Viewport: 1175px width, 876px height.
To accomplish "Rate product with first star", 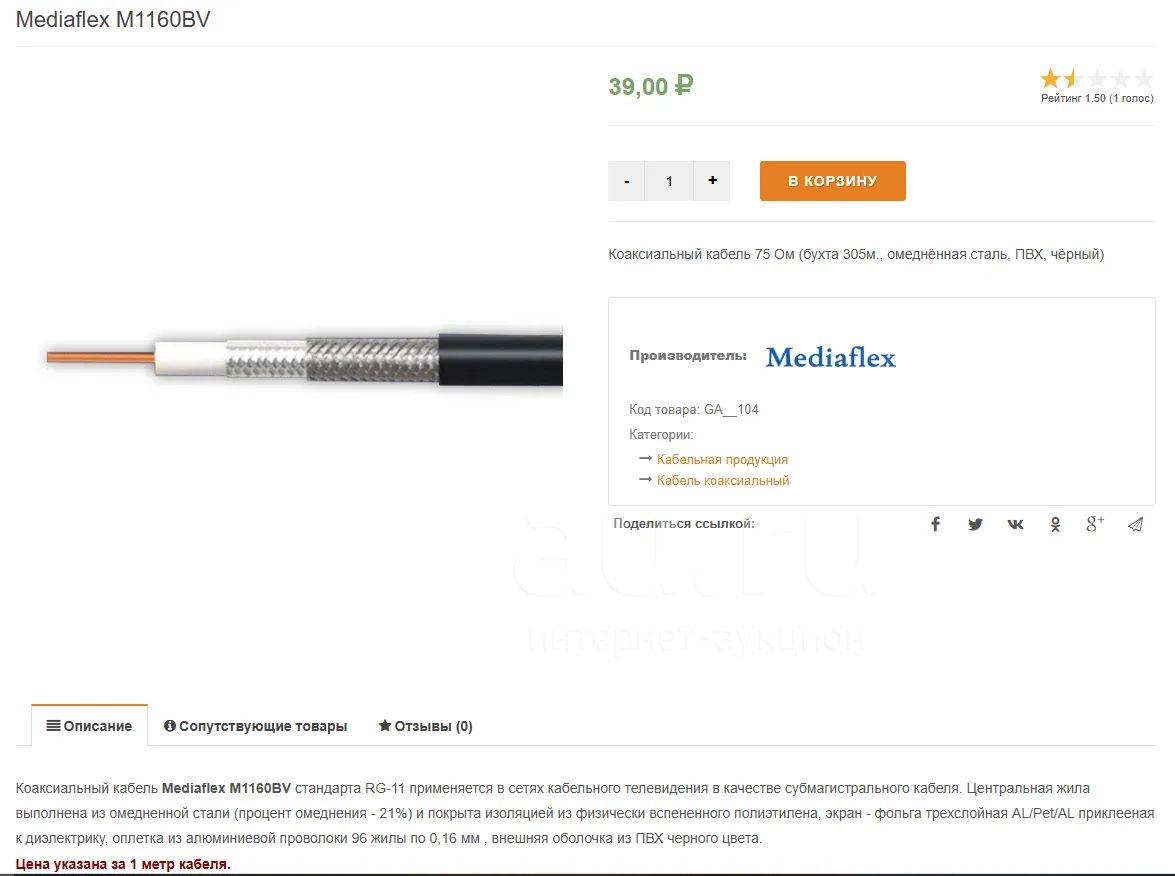I will pyautogui.click(x=1050, y=78).
